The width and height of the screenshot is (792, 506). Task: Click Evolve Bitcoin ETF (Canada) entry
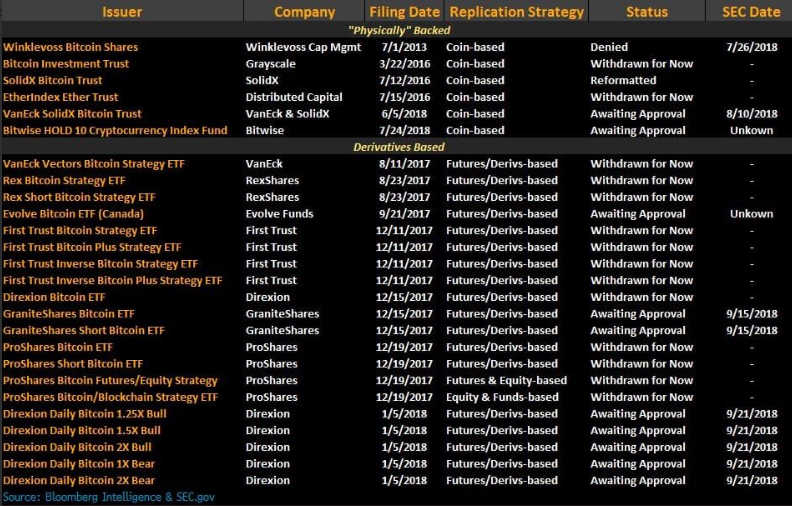click(x=73, y=214)
